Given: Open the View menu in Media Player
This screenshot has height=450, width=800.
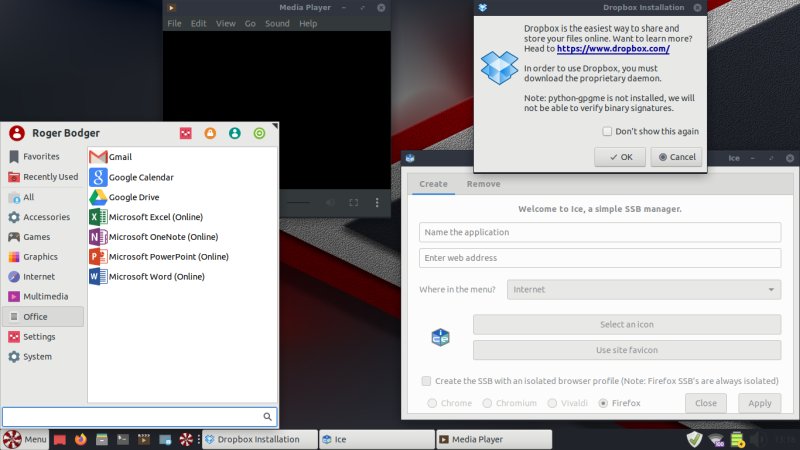Looking at the screenshot, I should (x=226, y=24).
